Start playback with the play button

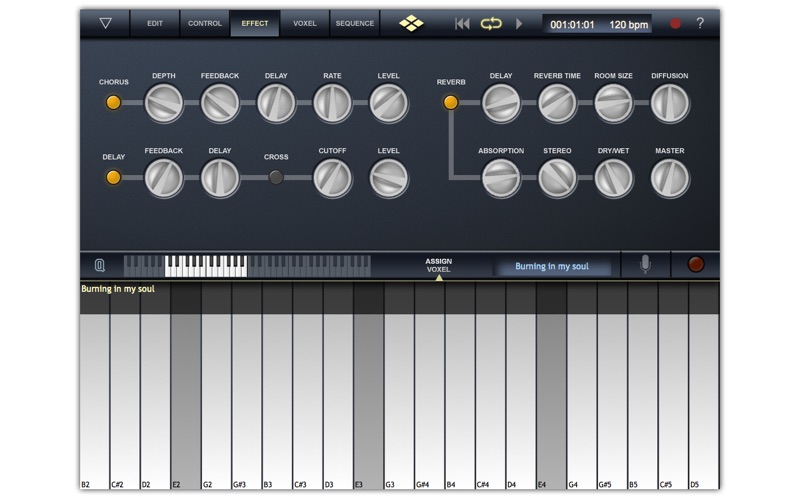[x=519, y=23]
